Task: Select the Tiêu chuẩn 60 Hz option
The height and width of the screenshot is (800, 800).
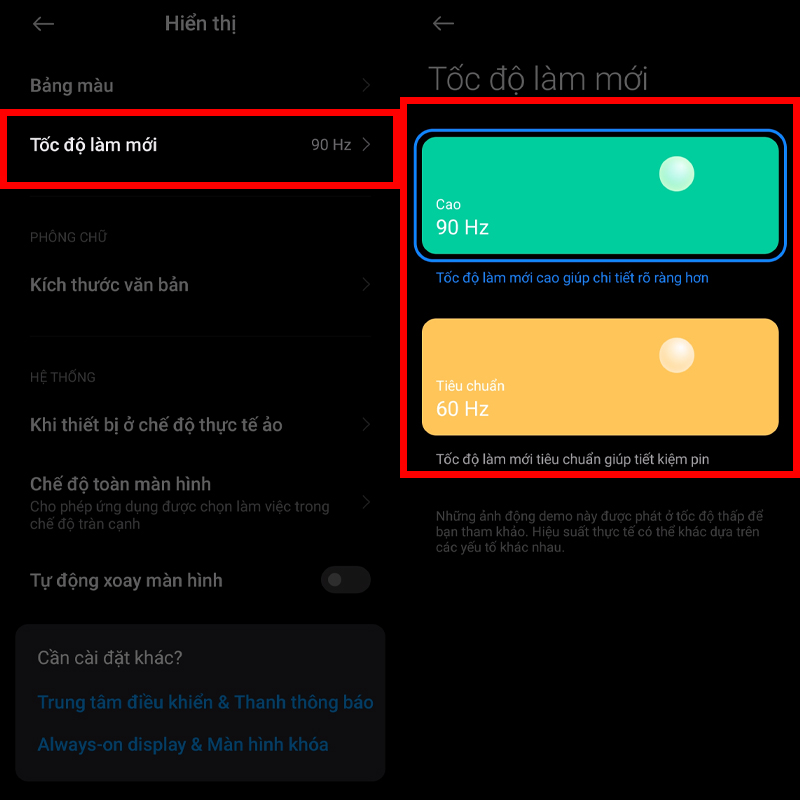Action: tap(600, 377)
